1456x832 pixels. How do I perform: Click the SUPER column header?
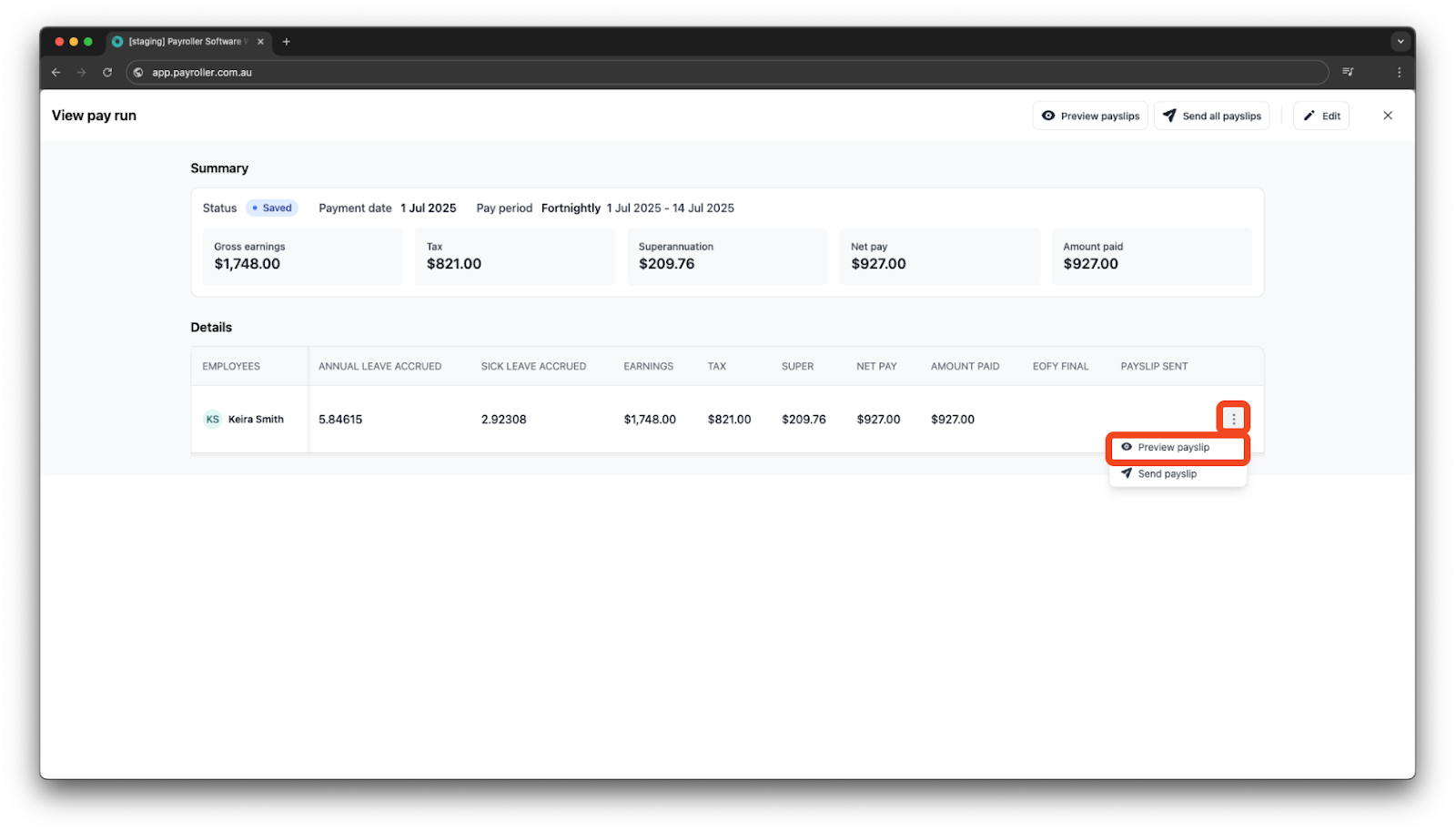pyautogui.click(x=797, y=367)
